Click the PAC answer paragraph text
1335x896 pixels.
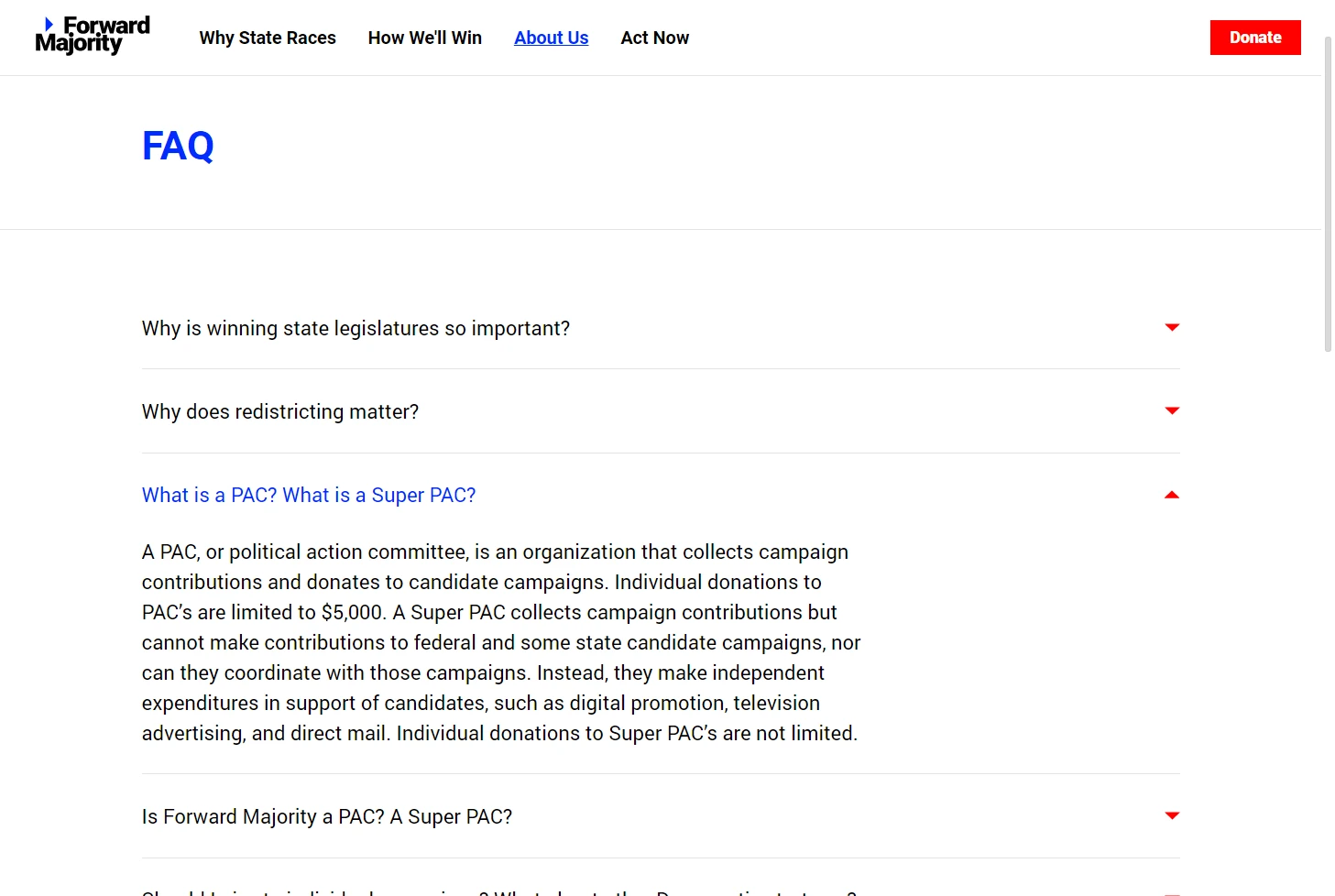(501, 642)
